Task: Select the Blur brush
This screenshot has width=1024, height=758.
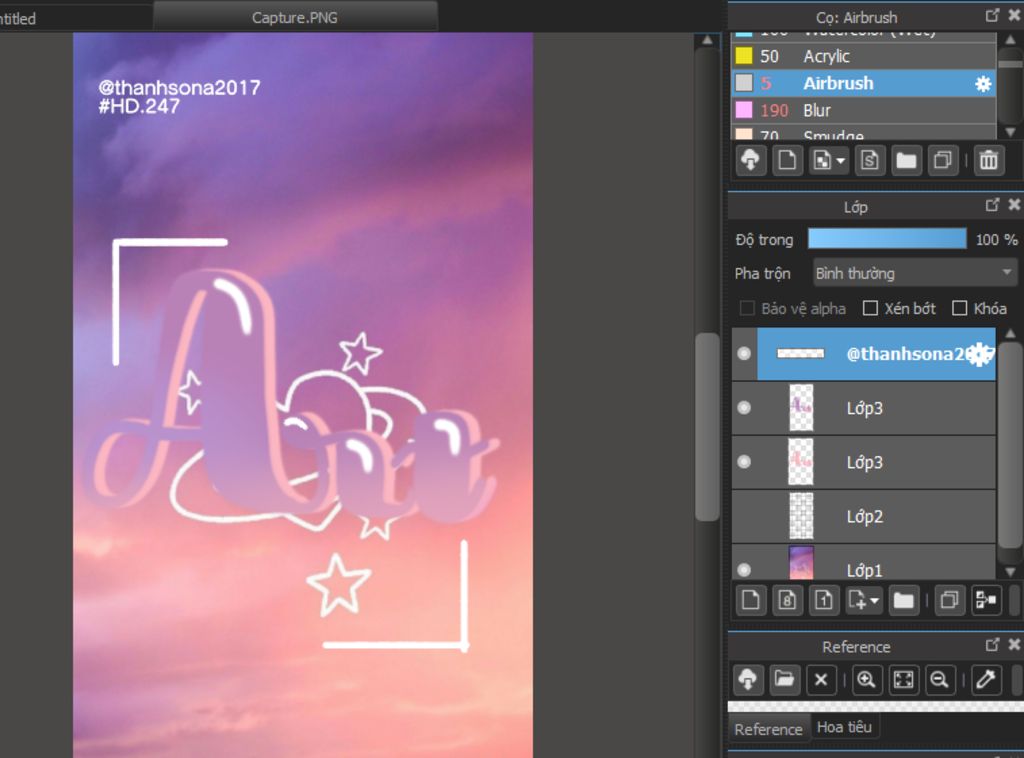Action: point(863,110)
